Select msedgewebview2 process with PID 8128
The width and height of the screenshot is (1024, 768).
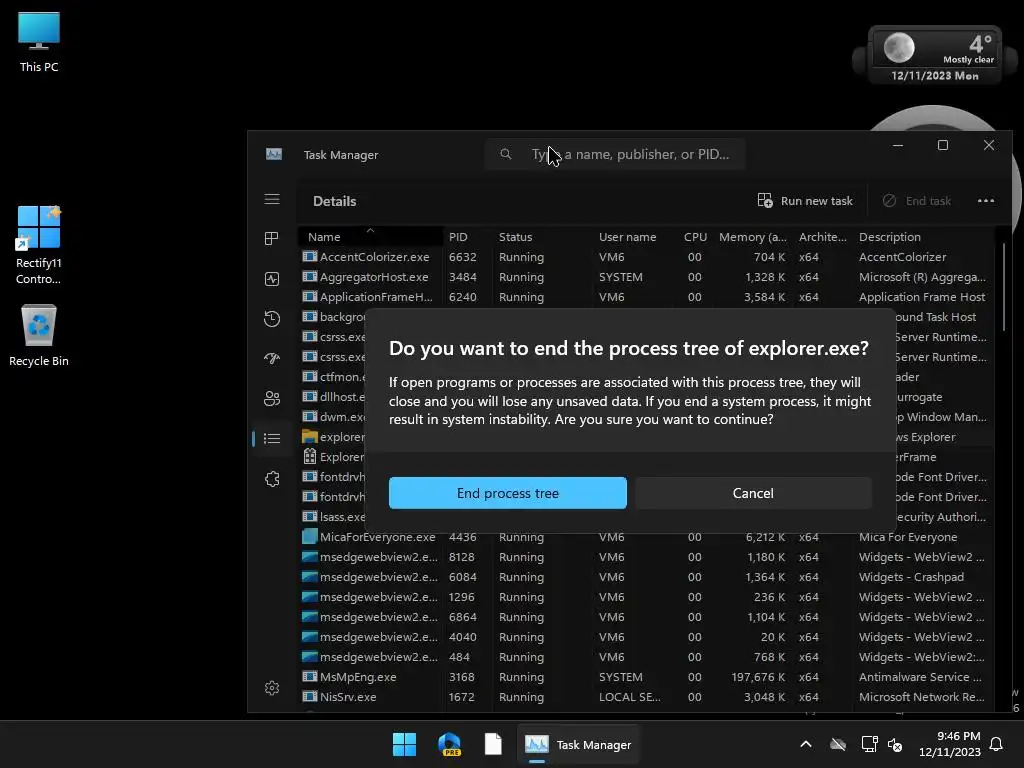tap(647, 556)
